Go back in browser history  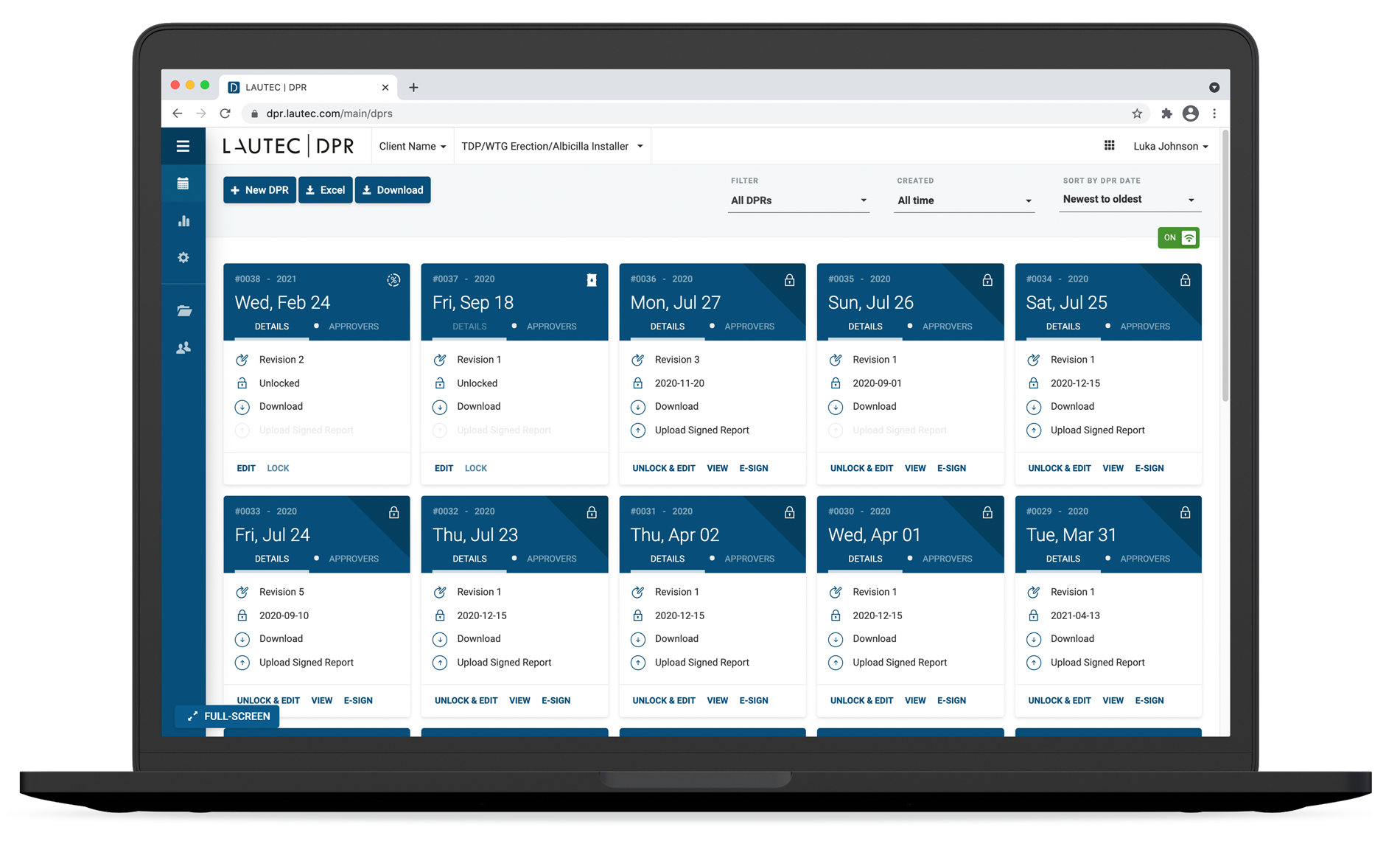coord(177,114)
